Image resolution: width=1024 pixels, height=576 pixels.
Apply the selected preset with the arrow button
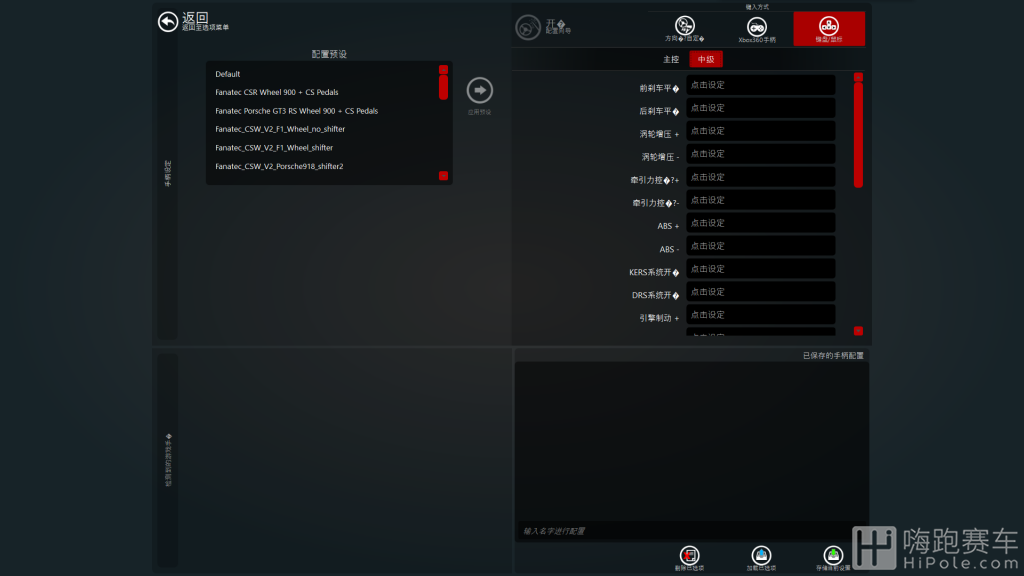(x=479, y=90)
